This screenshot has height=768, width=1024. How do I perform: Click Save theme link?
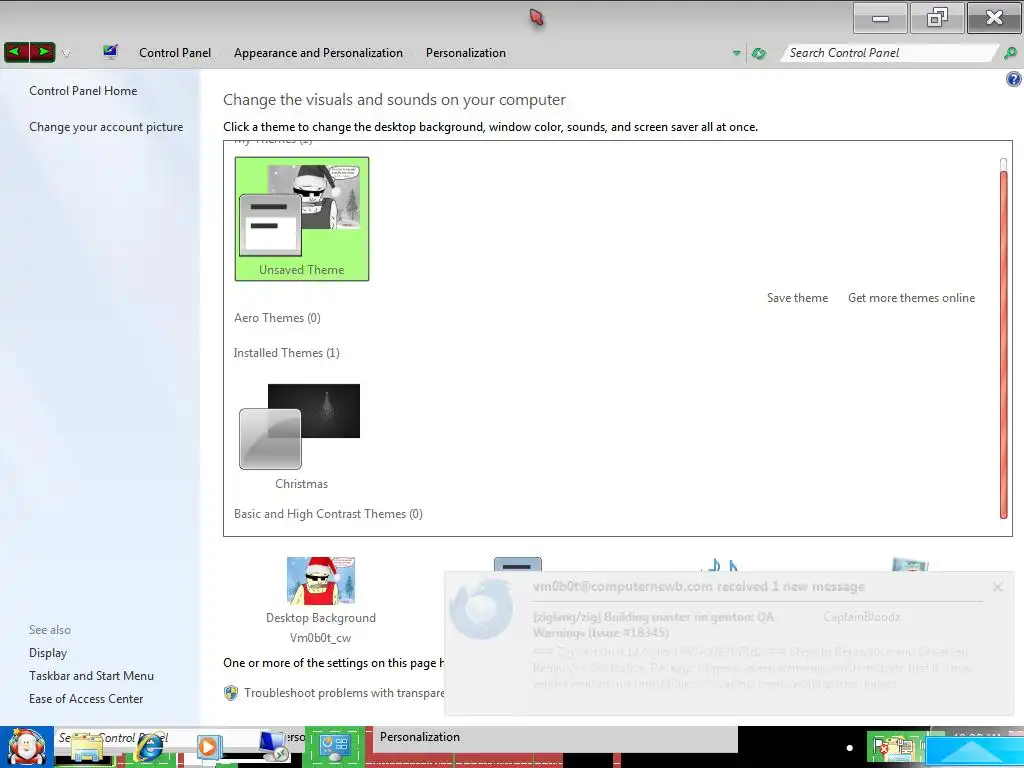[797, 298]
